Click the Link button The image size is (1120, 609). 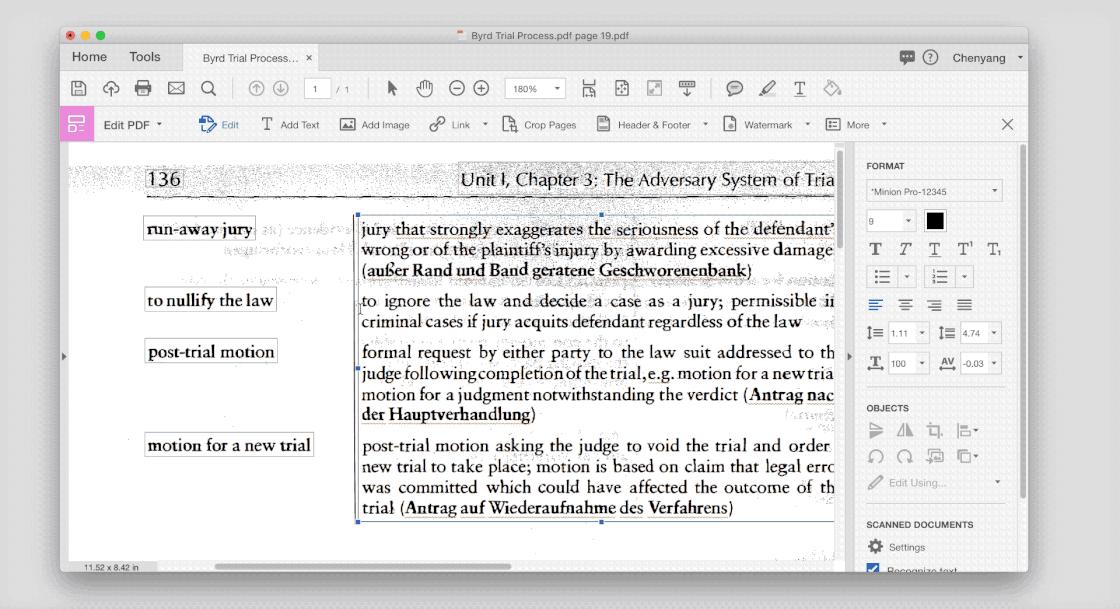(450, 125)
